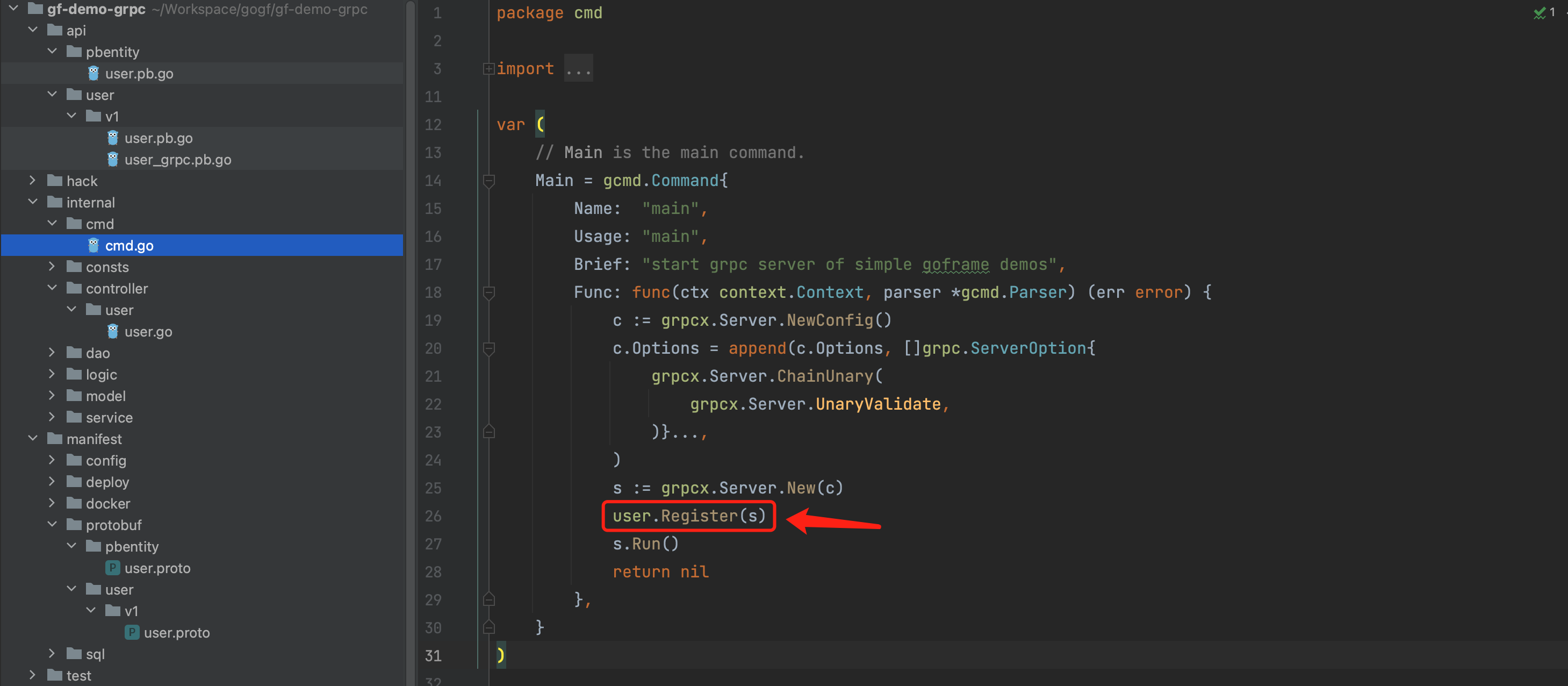Click the green inspection checkmark icon

(x=1540, y=13)
